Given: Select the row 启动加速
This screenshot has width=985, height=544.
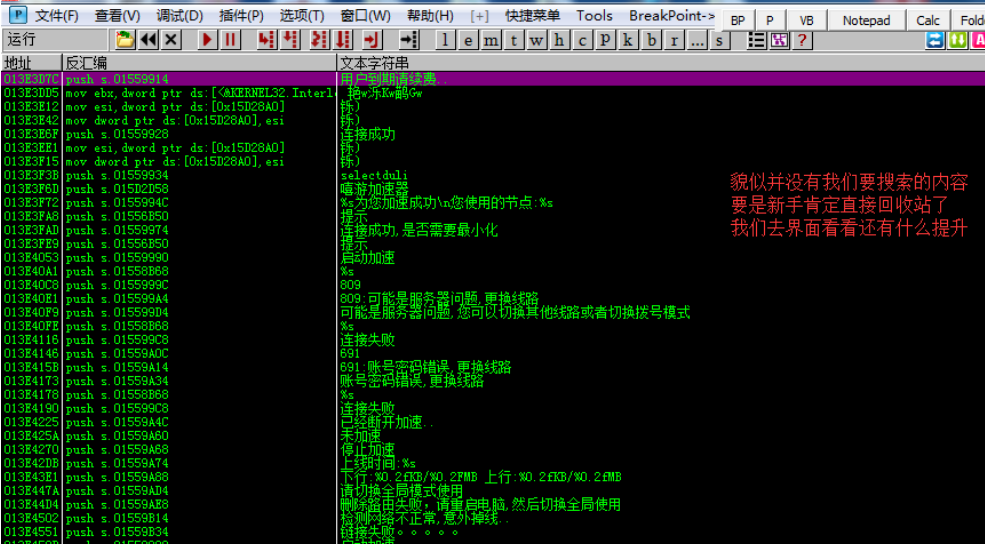Looking at the screenshot, I should (x=492, y=258).
